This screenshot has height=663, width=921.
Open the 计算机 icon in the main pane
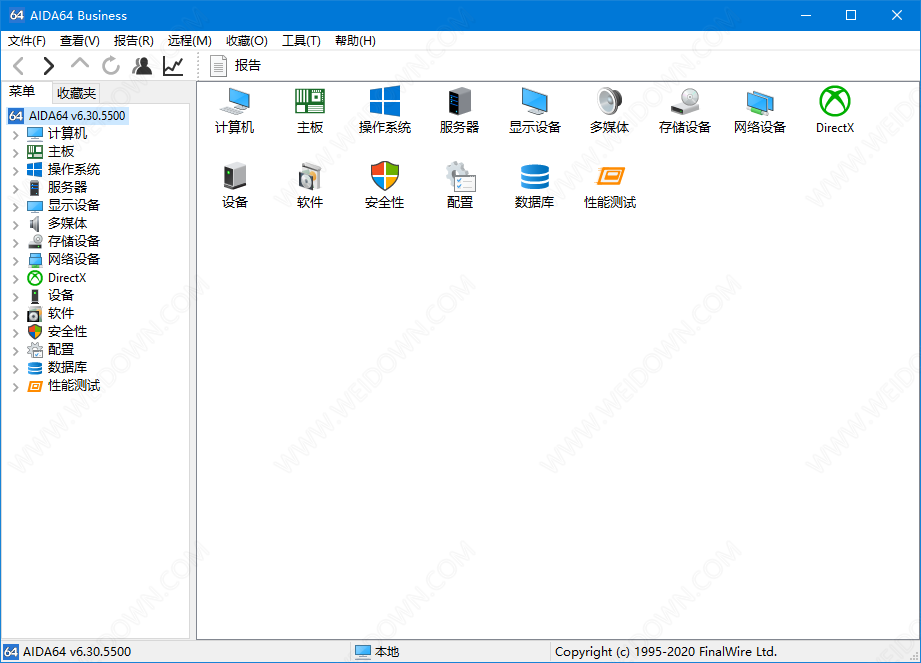tap(234, 102)
